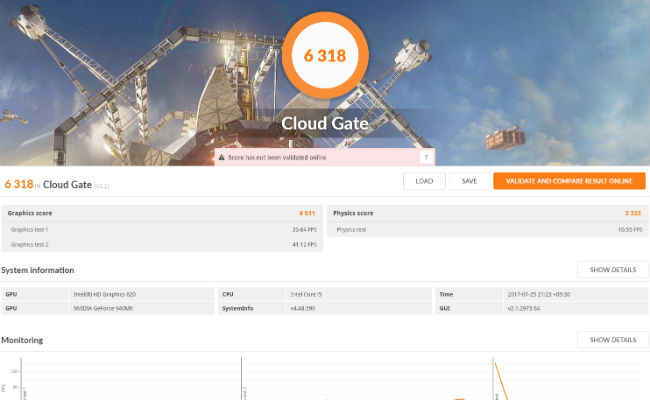650x400 pixels.
Task: Select the SystemInfo version value
Action: pyautogui.click(x=303, y=308)
